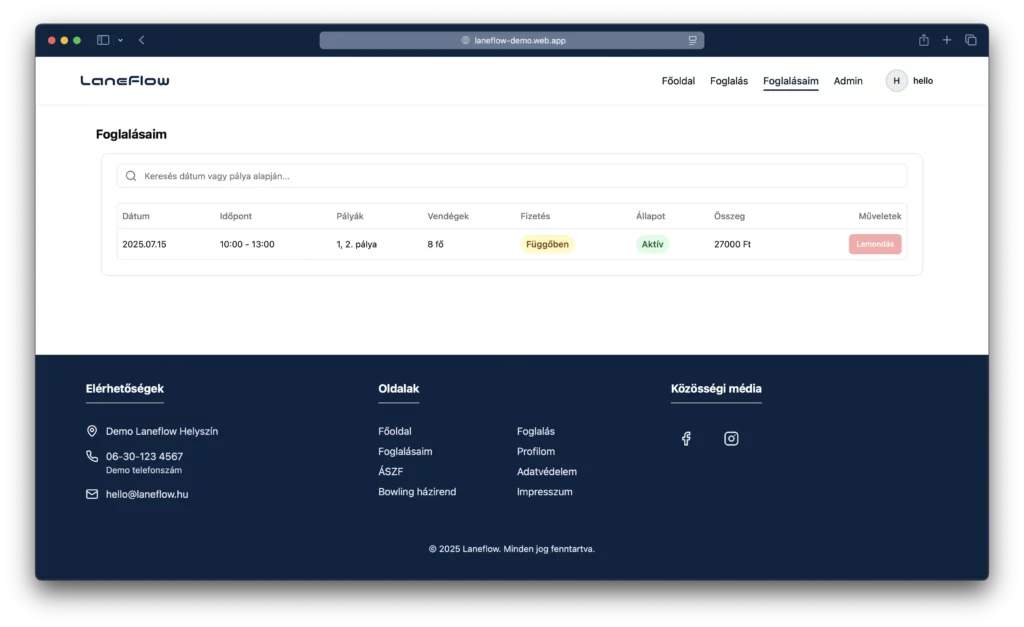Click the Facebook icon in footer
Viewport: 1024px width, 627px height.
(x=686, y=439)
